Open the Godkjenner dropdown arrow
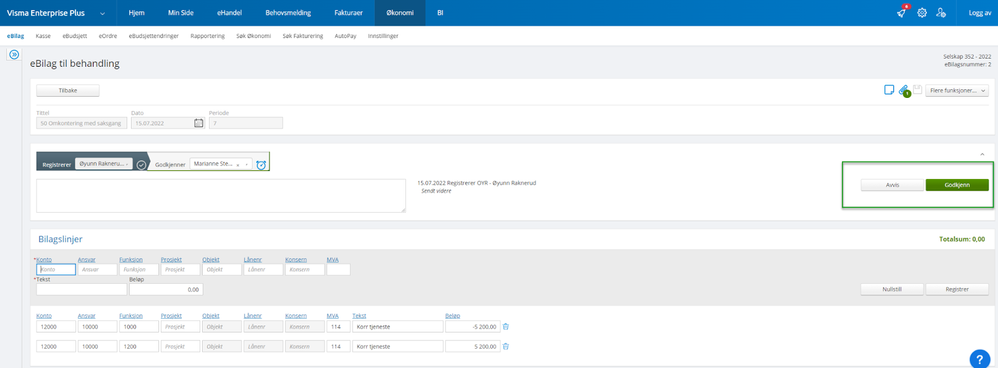998x368 pixels. pyautogui.click(x=247, y=164)
